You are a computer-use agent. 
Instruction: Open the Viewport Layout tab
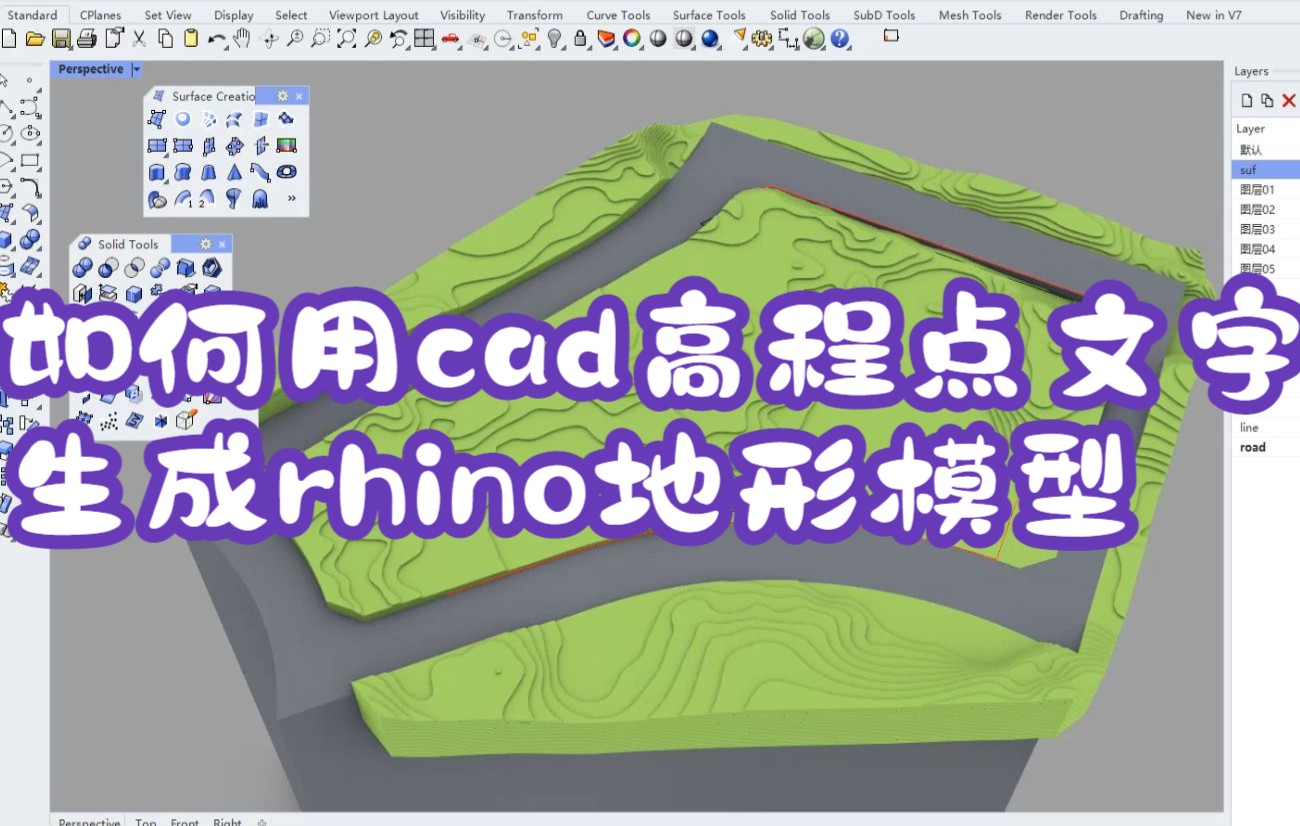[374, 15]
